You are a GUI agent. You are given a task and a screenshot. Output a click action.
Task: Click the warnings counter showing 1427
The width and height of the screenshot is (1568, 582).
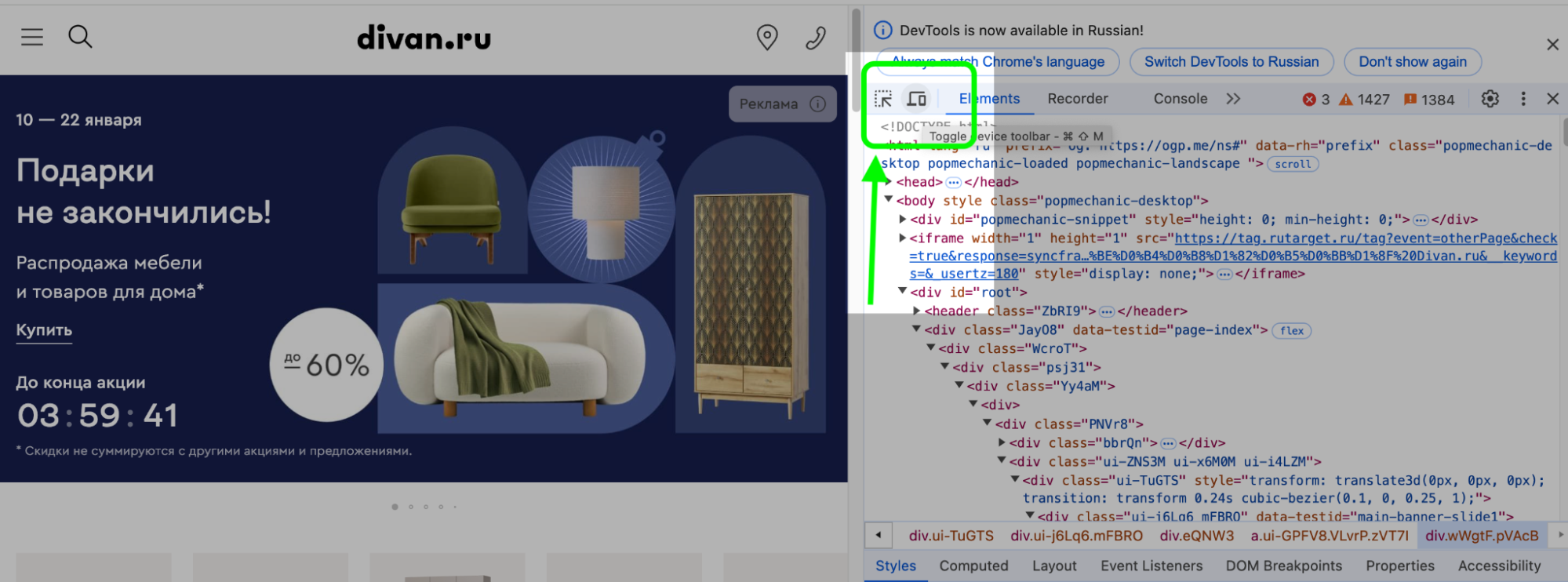click(1364, 100)
